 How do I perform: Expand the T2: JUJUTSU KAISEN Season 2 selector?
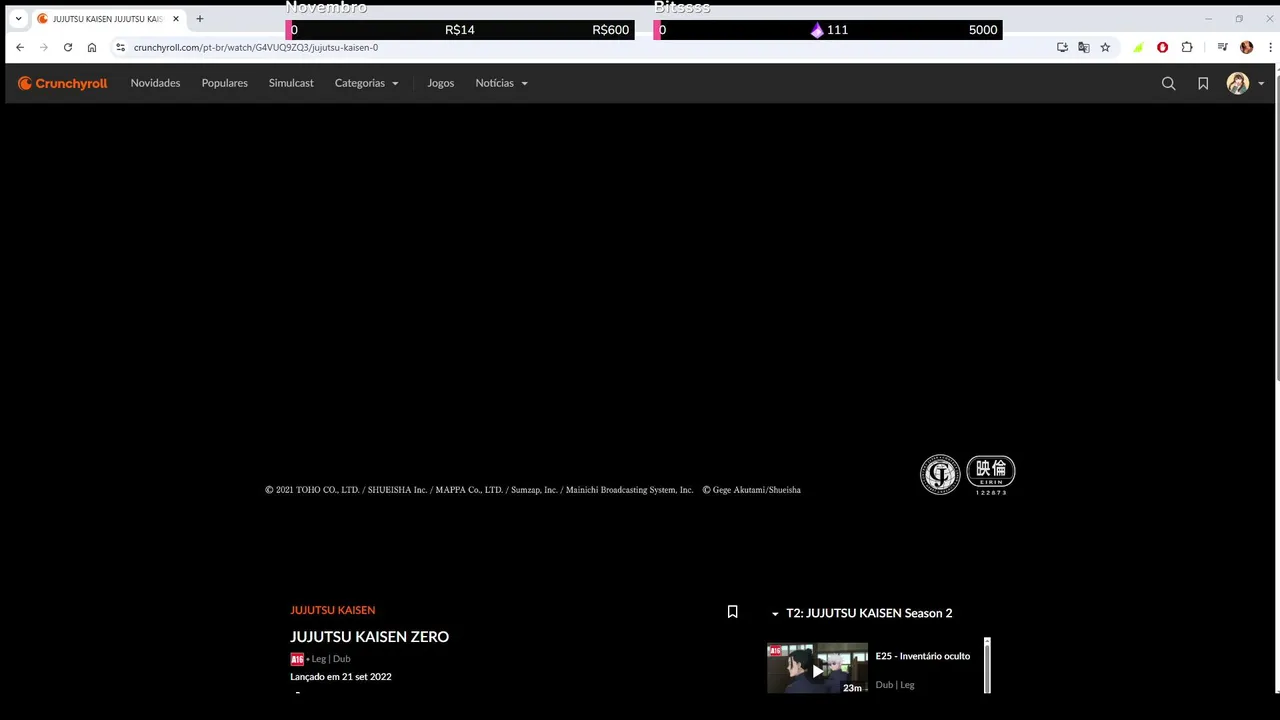(x=861, y=613)
